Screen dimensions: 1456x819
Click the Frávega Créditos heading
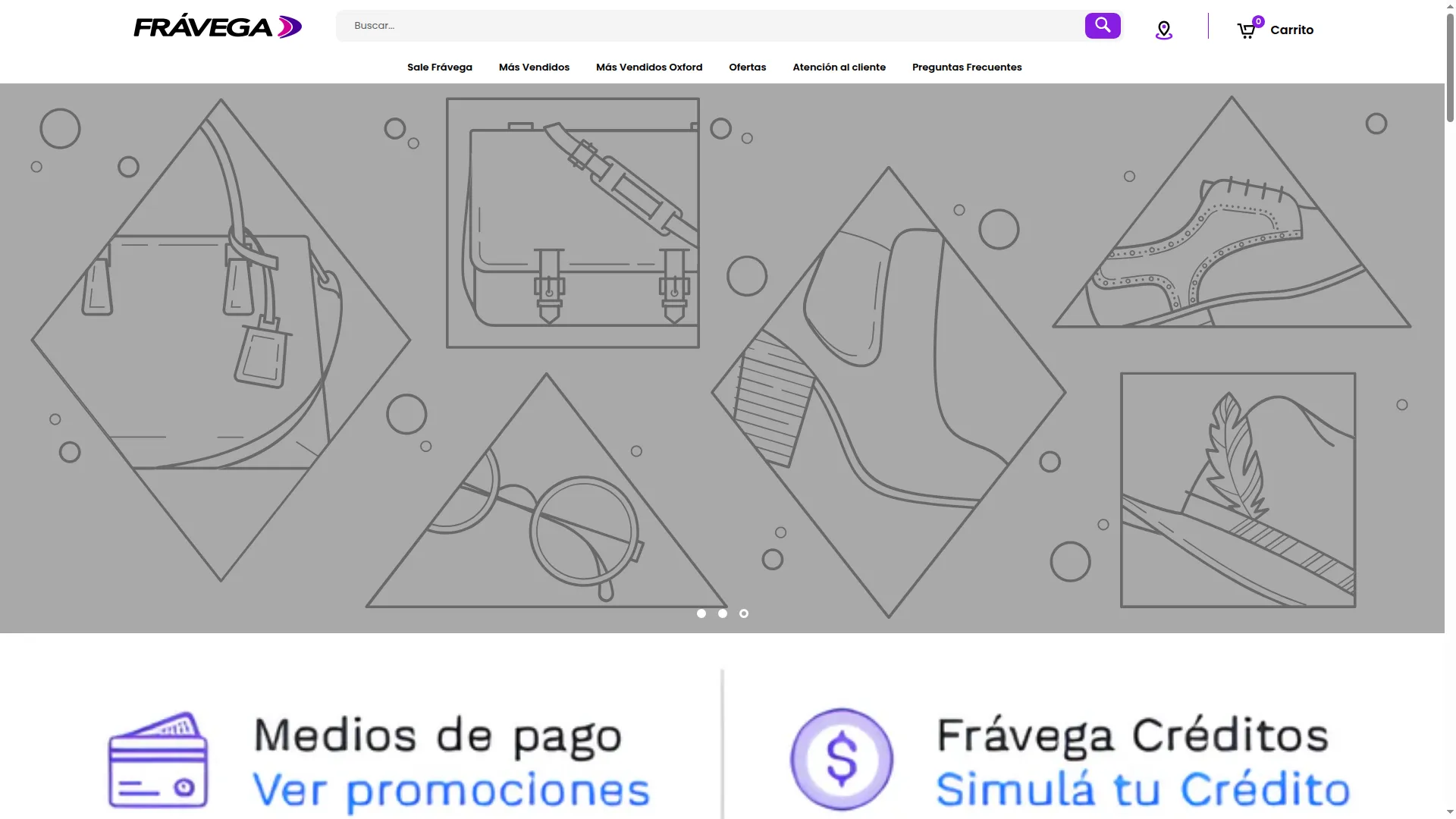pos(1133,736)
